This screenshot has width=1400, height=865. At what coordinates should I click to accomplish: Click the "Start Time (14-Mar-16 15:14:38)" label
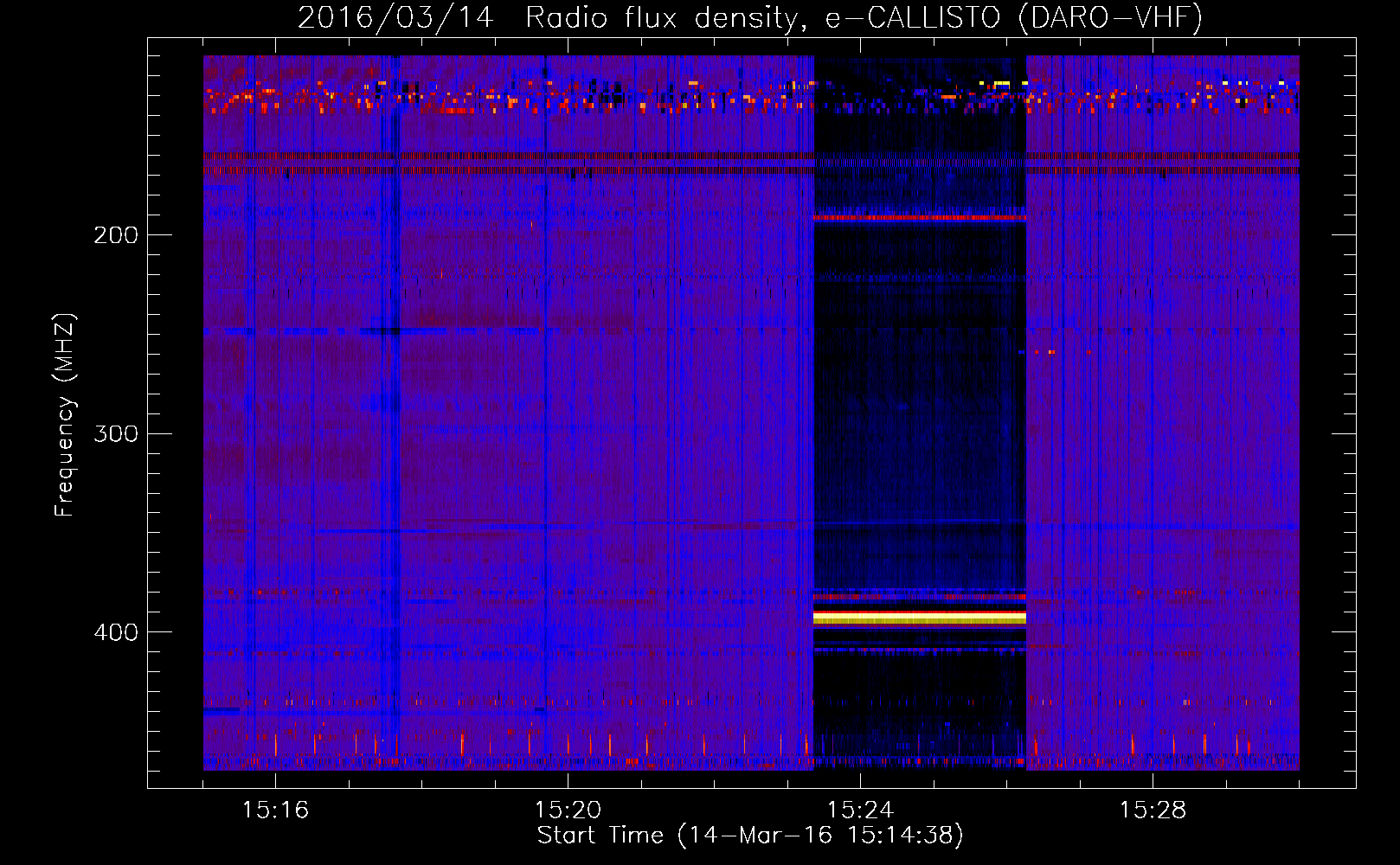coord(750,836)
